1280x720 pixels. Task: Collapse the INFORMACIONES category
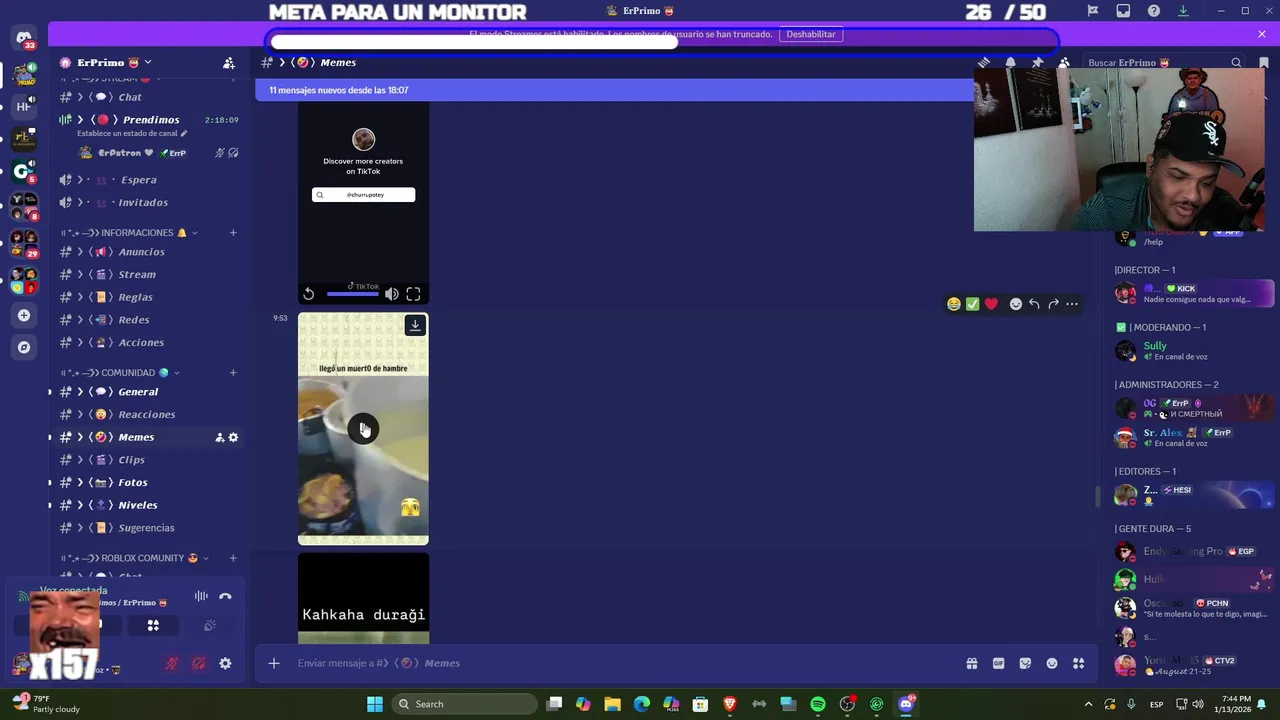pyautogui.click(x=130, y=233)
